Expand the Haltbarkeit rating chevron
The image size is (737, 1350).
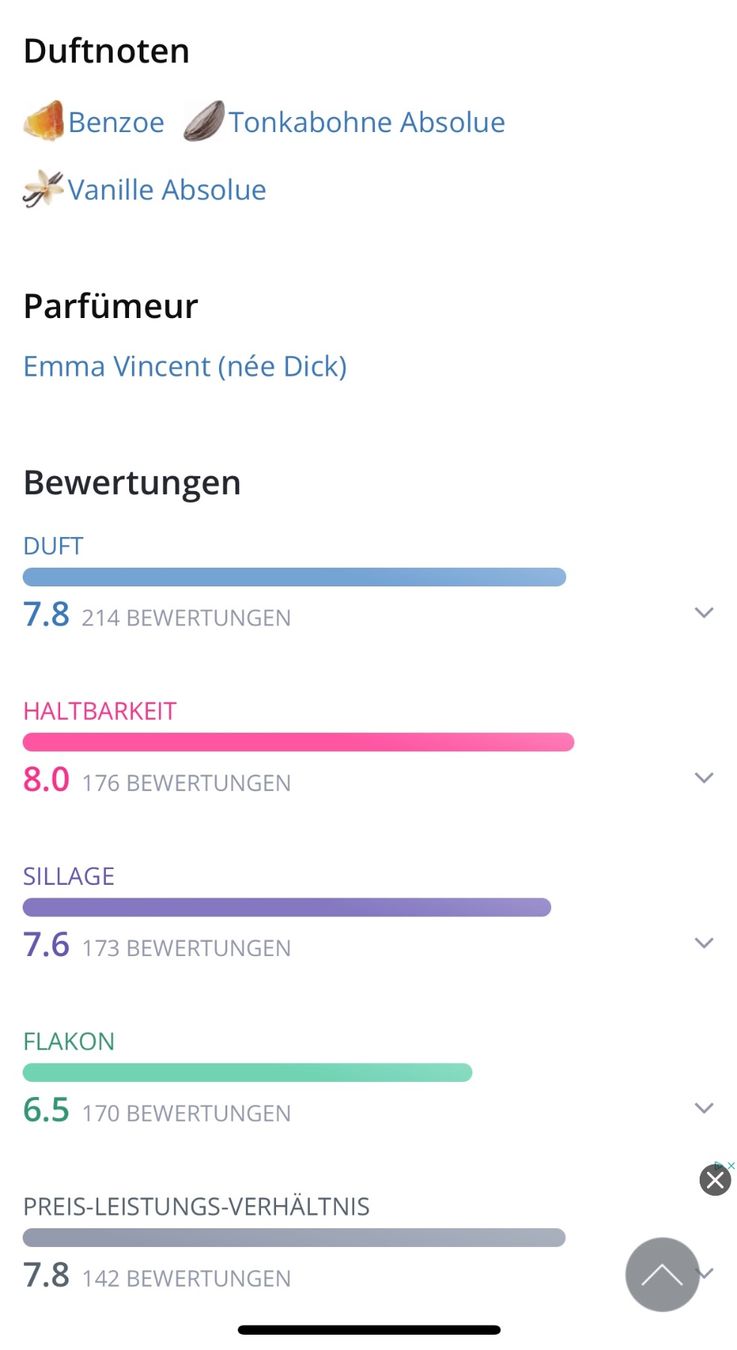click(704, 778)
